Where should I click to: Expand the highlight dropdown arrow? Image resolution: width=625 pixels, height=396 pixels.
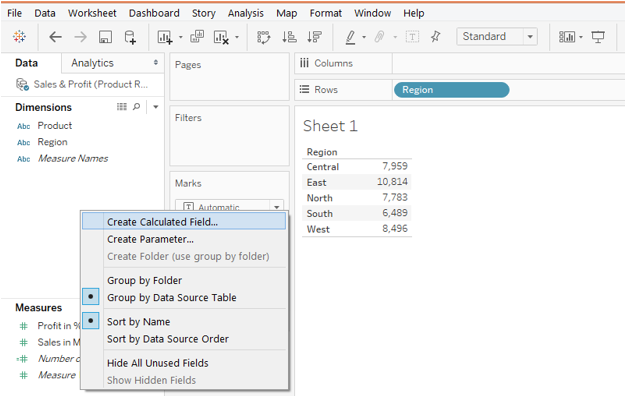tap(364, 37)
